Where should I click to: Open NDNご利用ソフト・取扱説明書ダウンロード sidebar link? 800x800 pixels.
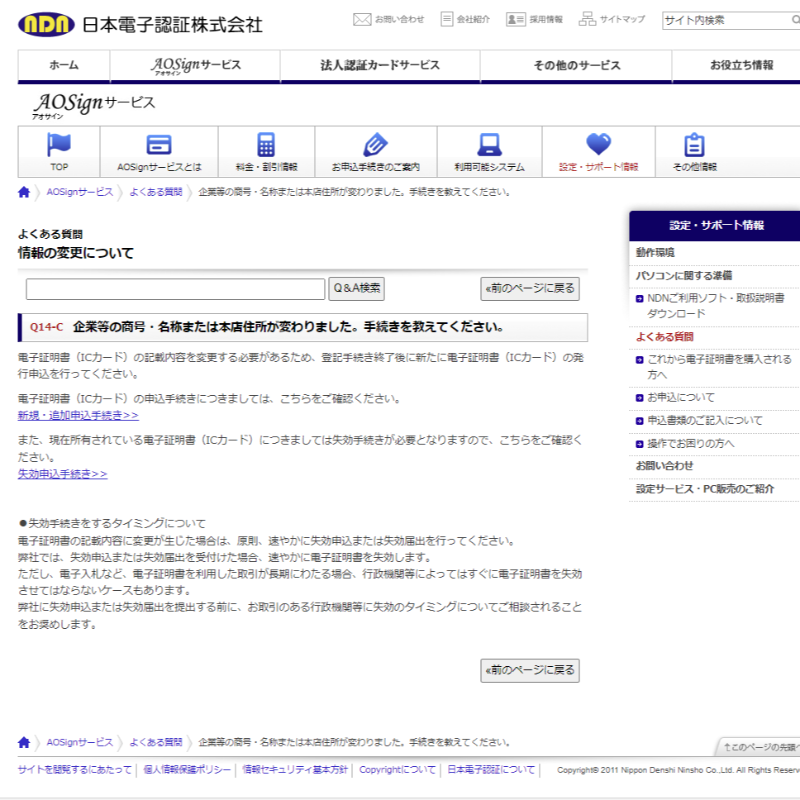(716, 306)
